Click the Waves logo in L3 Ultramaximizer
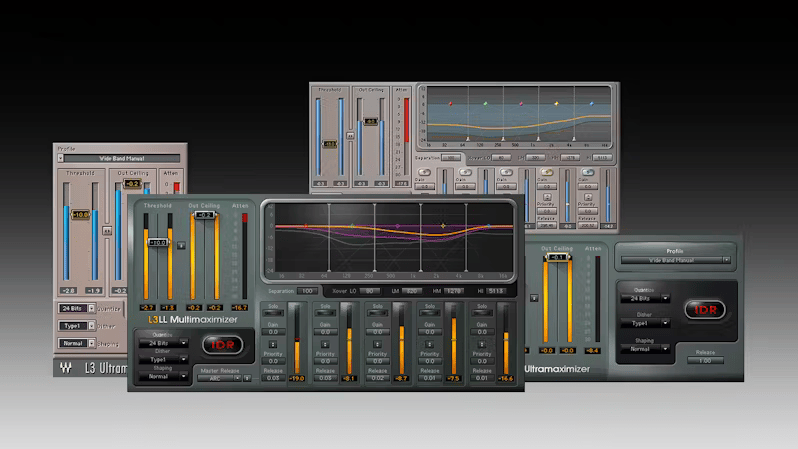 (66, 368)
